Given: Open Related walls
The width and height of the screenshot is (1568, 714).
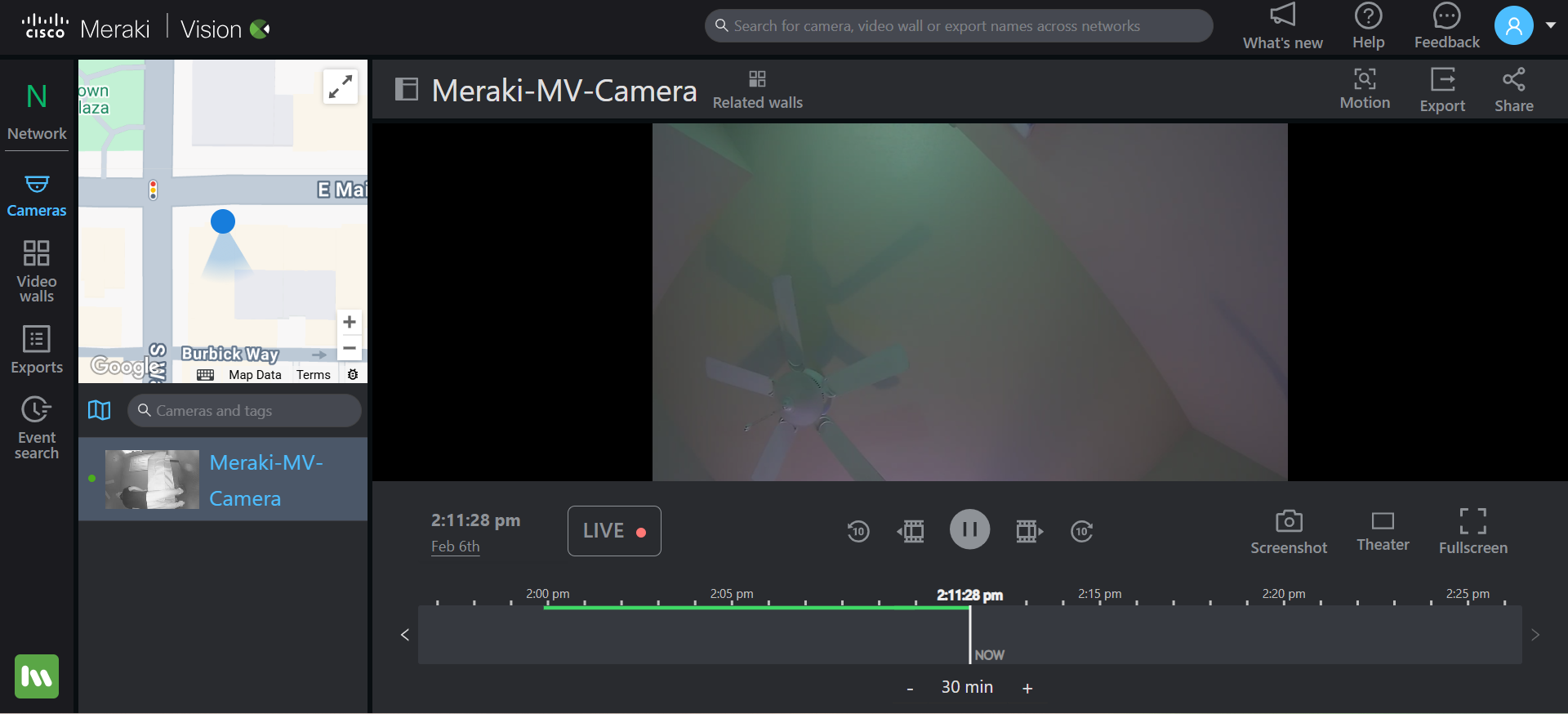Looking at the screenshot, I should tap(758, 90).
